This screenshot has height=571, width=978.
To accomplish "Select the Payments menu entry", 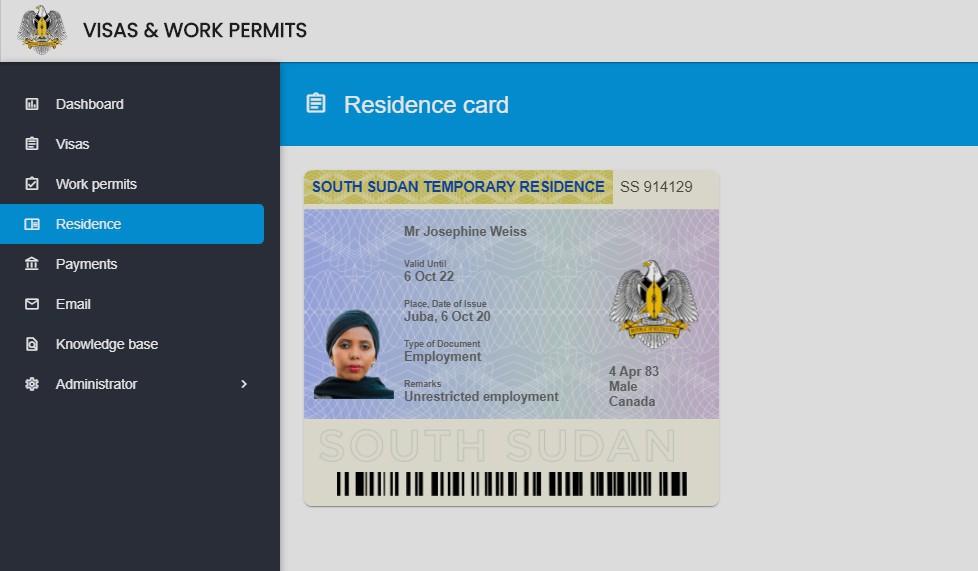I will pos(132,264).
